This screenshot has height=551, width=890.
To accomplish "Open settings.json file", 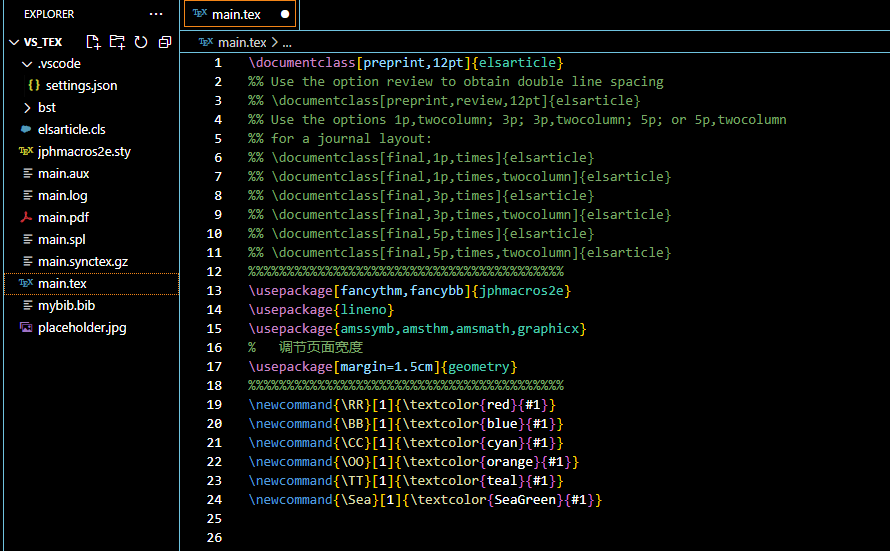I will point(81,85).
